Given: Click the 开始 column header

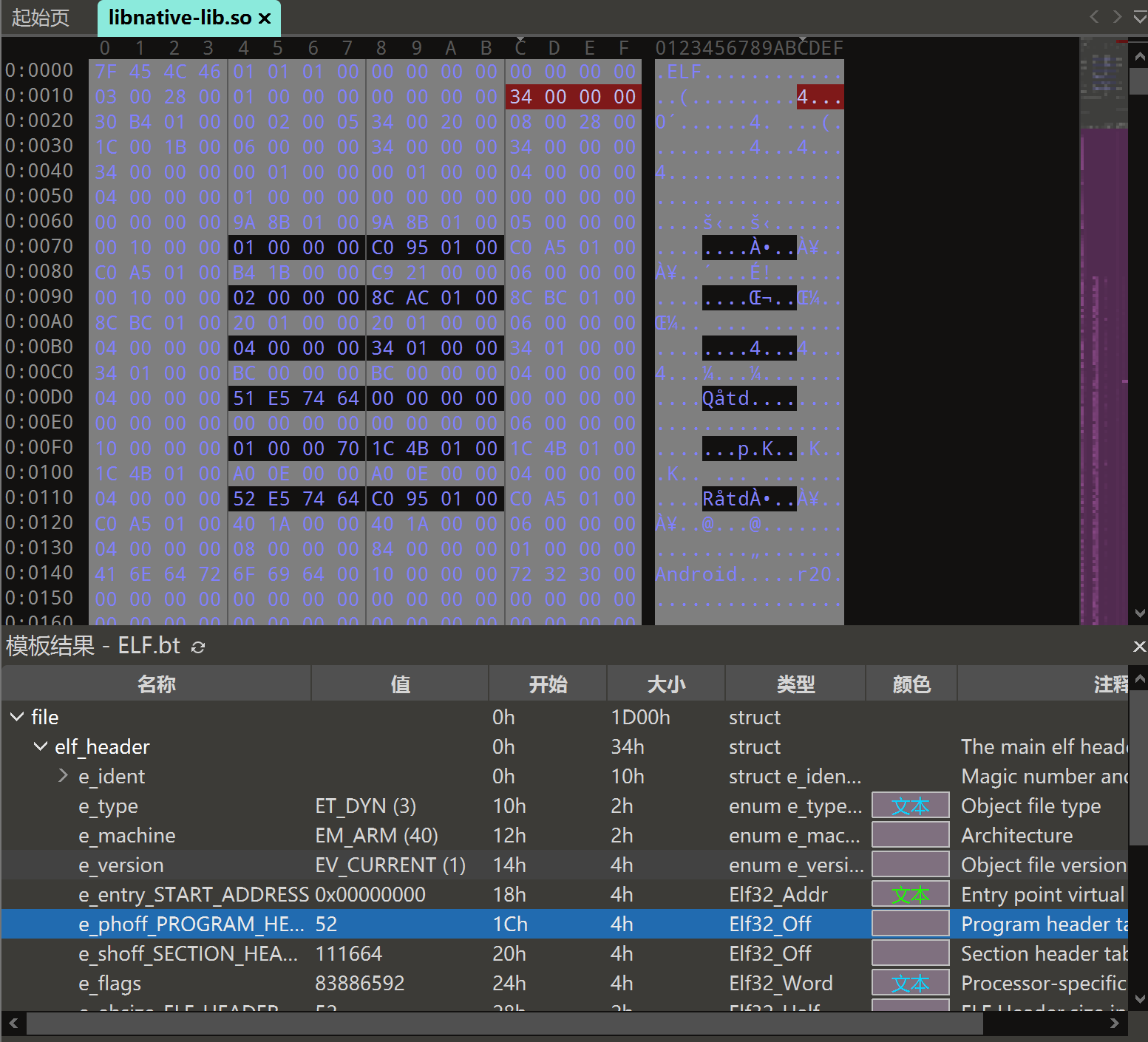Looking at the screenshot, I should point(548,684).
